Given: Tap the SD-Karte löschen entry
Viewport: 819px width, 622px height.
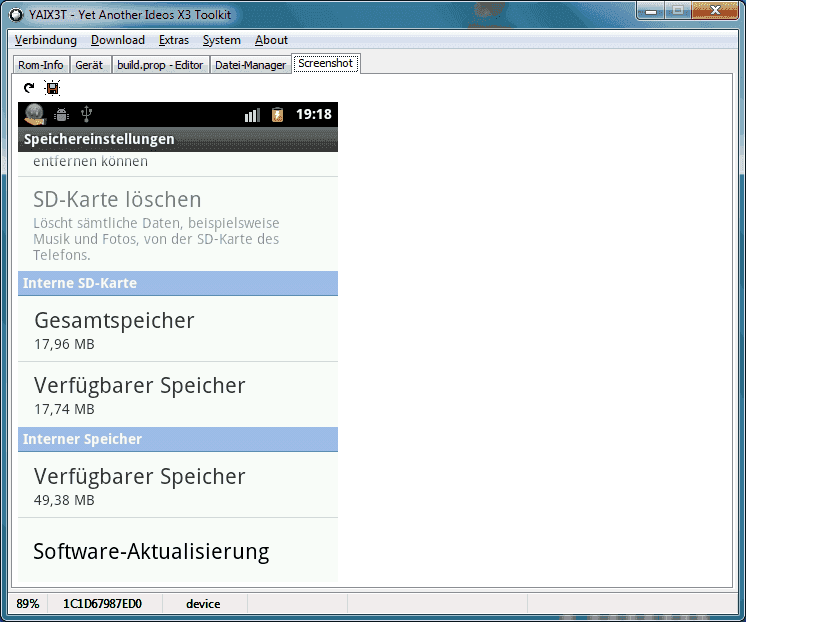Looking at the screenshot, I should point(178,224).
